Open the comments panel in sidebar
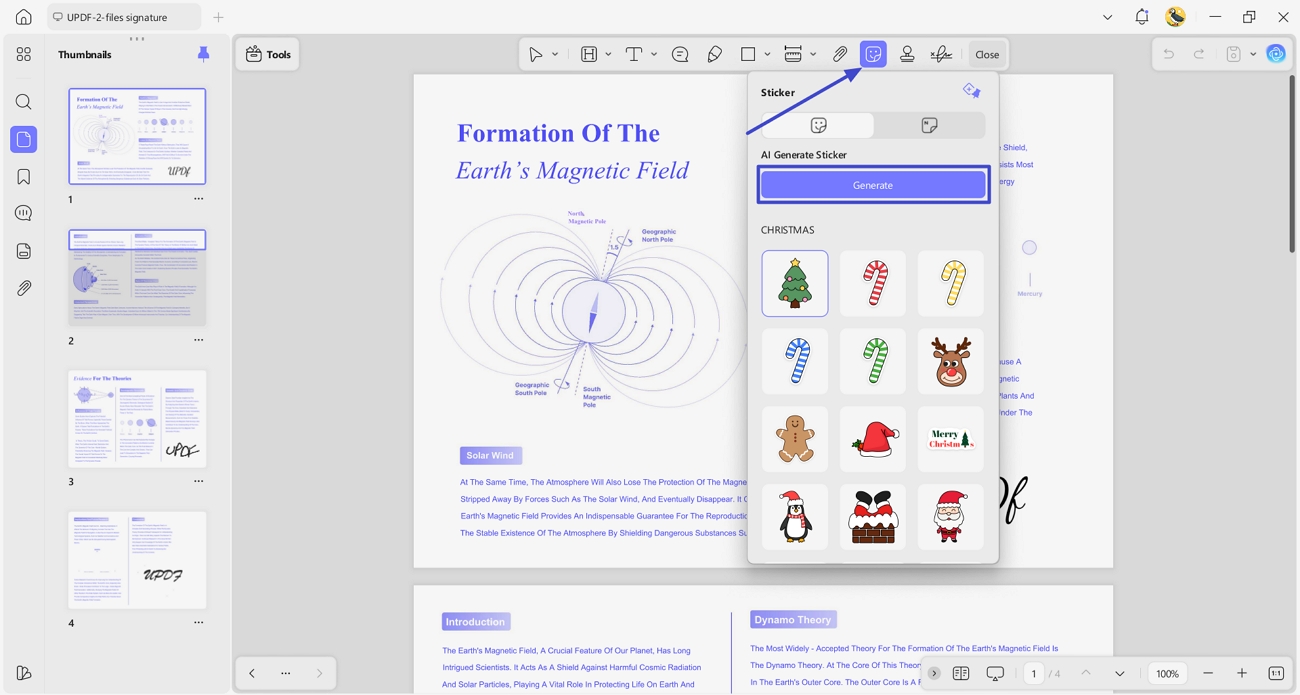The width and height of the screenshot is (1300, 695). 24,213
